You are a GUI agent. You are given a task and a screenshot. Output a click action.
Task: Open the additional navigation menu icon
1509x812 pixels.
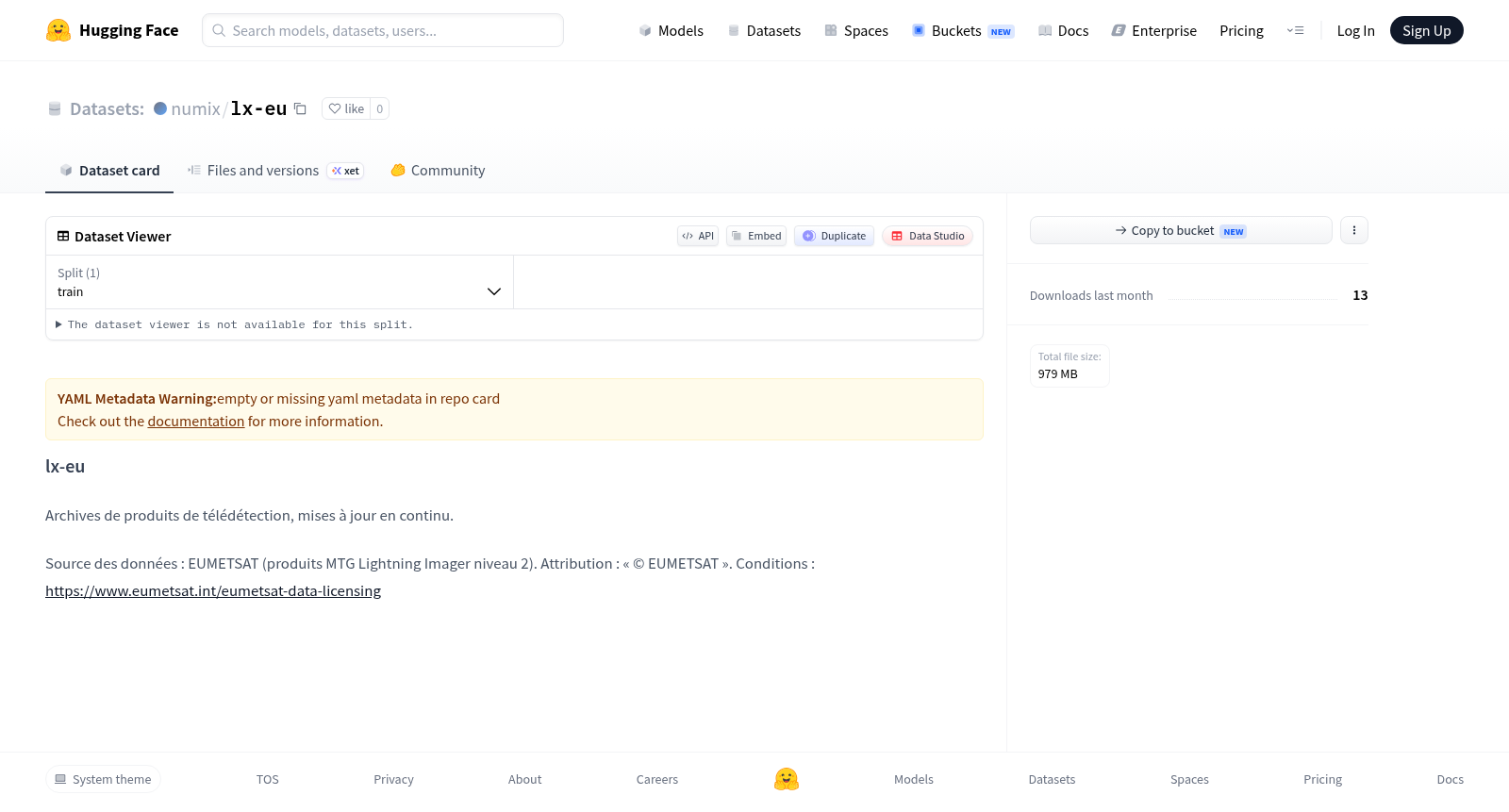[x=1295, y=30]
